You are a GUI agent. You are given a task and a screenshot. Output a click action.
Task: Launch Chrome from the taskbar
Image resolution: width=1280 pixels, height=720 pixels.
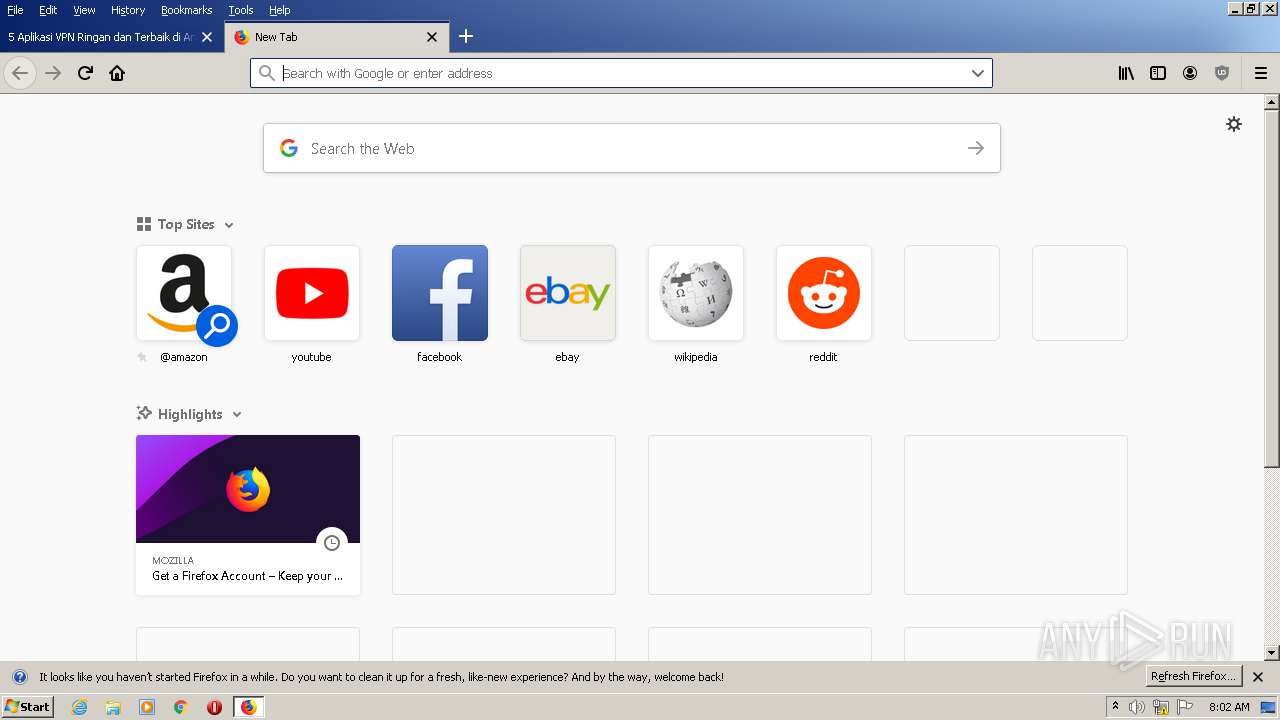coord(181,707)
